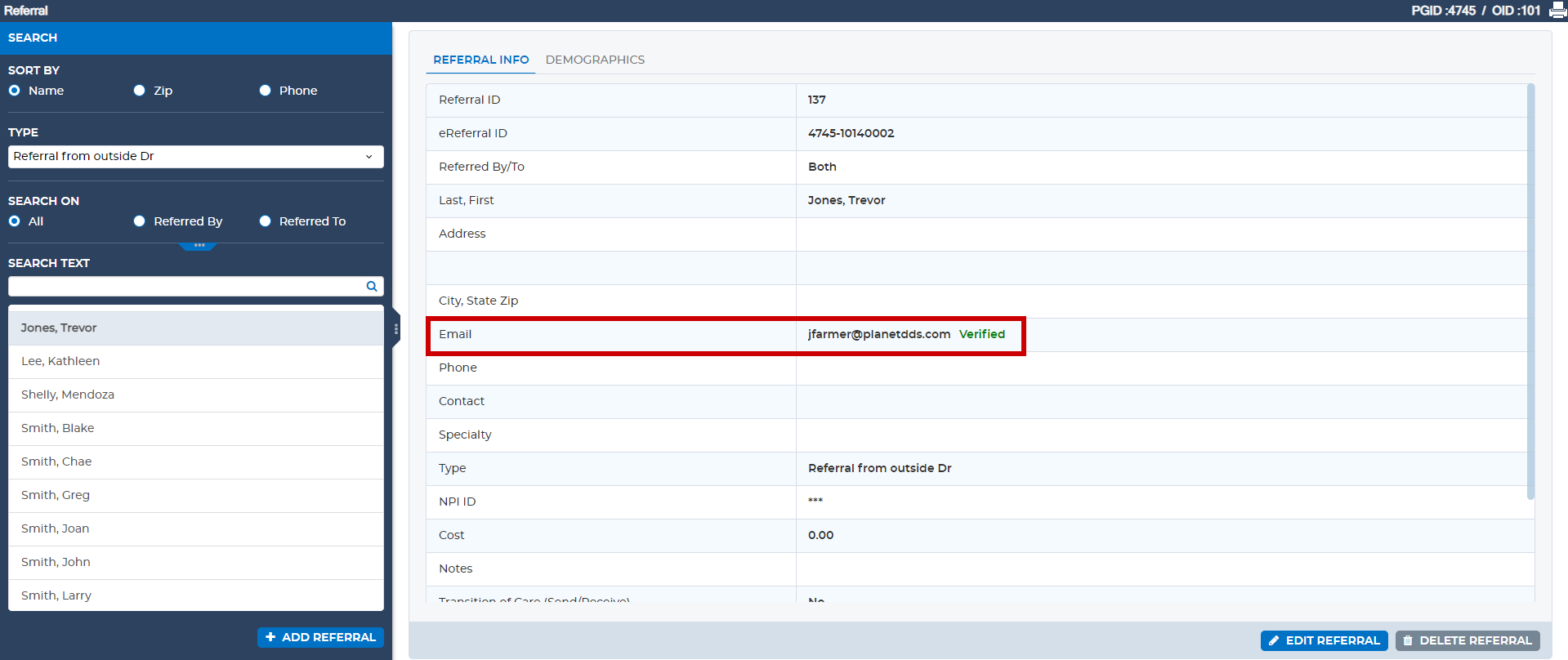
Task: Select Phone sort radio button
Action: (266, 91)
